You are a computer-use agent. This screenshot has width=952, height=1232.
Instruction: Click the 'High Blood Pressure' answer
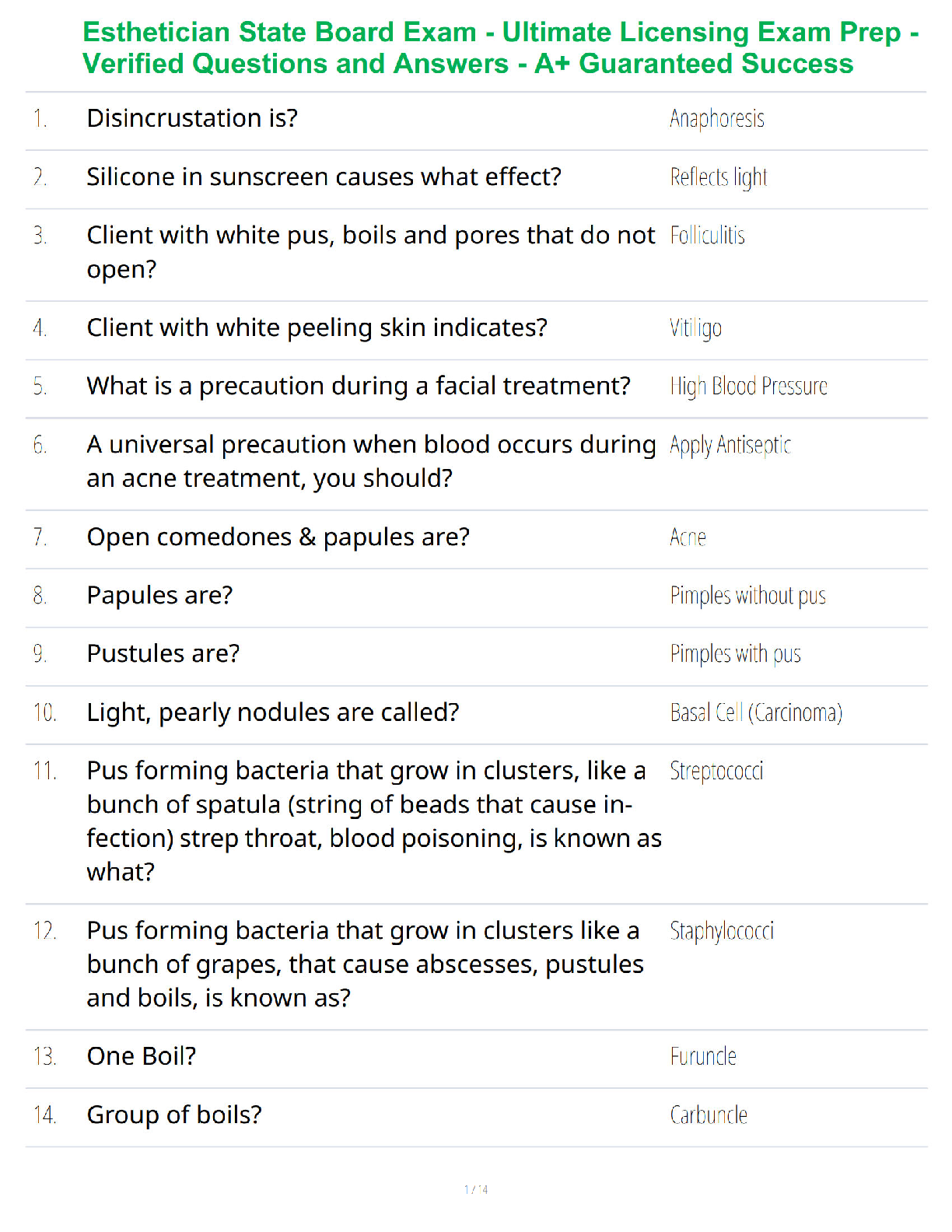tap(749, 387)
